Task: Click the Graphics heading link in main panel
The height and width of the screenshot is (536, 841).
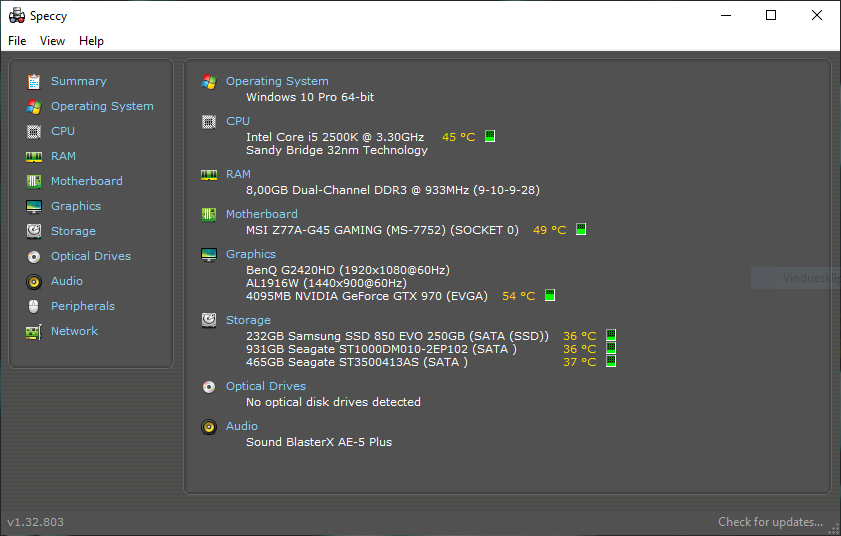Action: pos(250,254)
